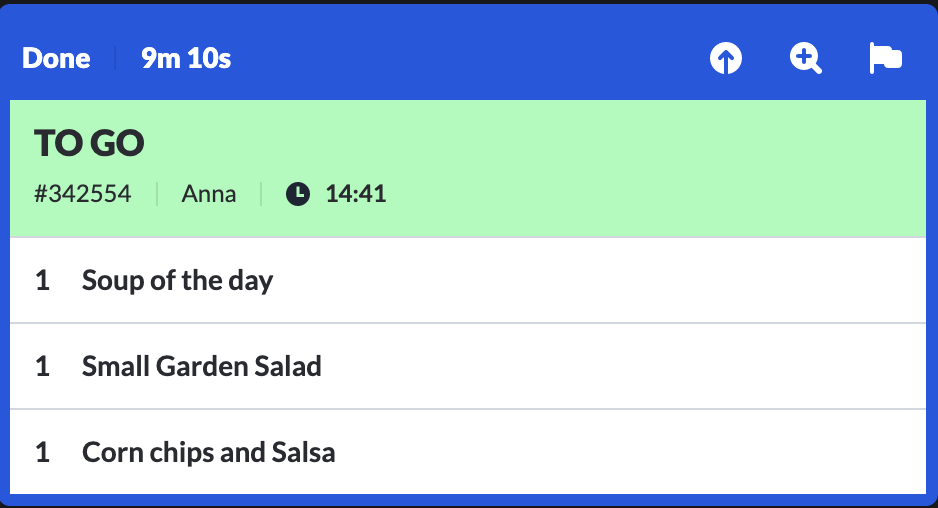Click the 14:41 order time

[356, 194]
